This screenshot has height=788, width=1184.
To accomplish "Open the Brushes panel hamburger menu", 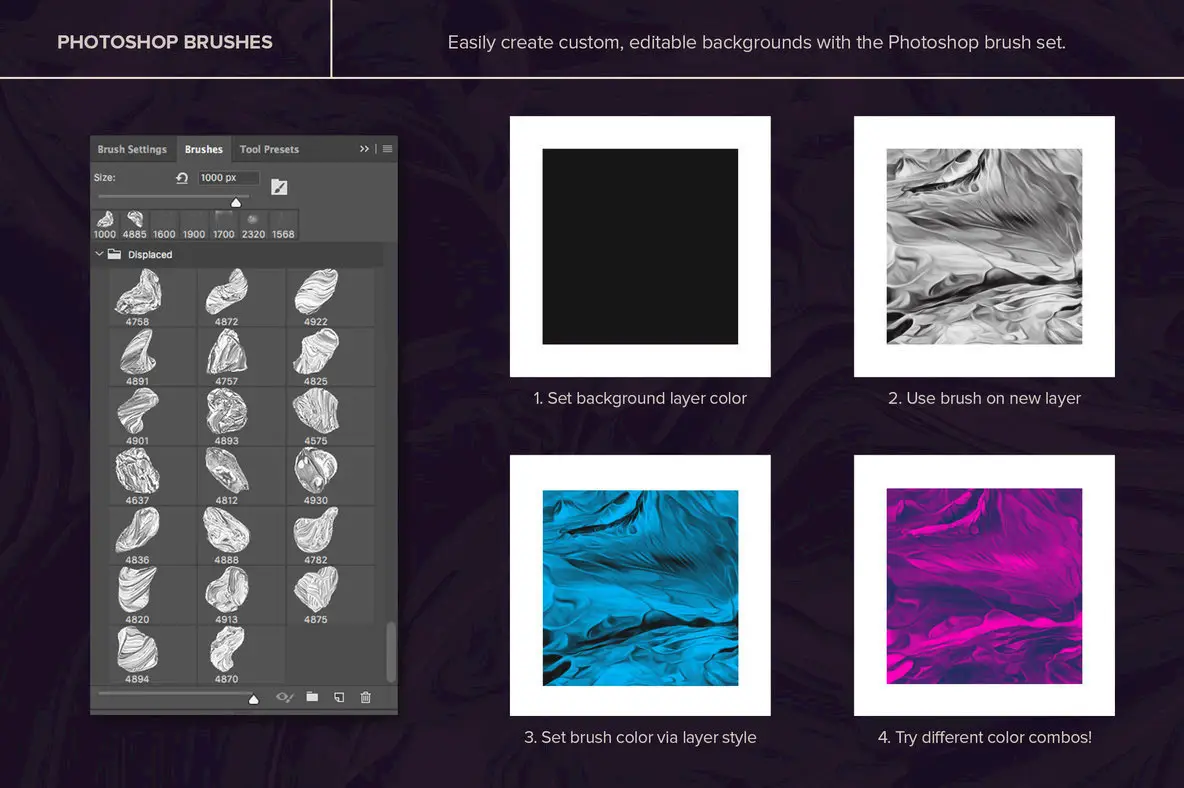I will click(x=387, y=149).
